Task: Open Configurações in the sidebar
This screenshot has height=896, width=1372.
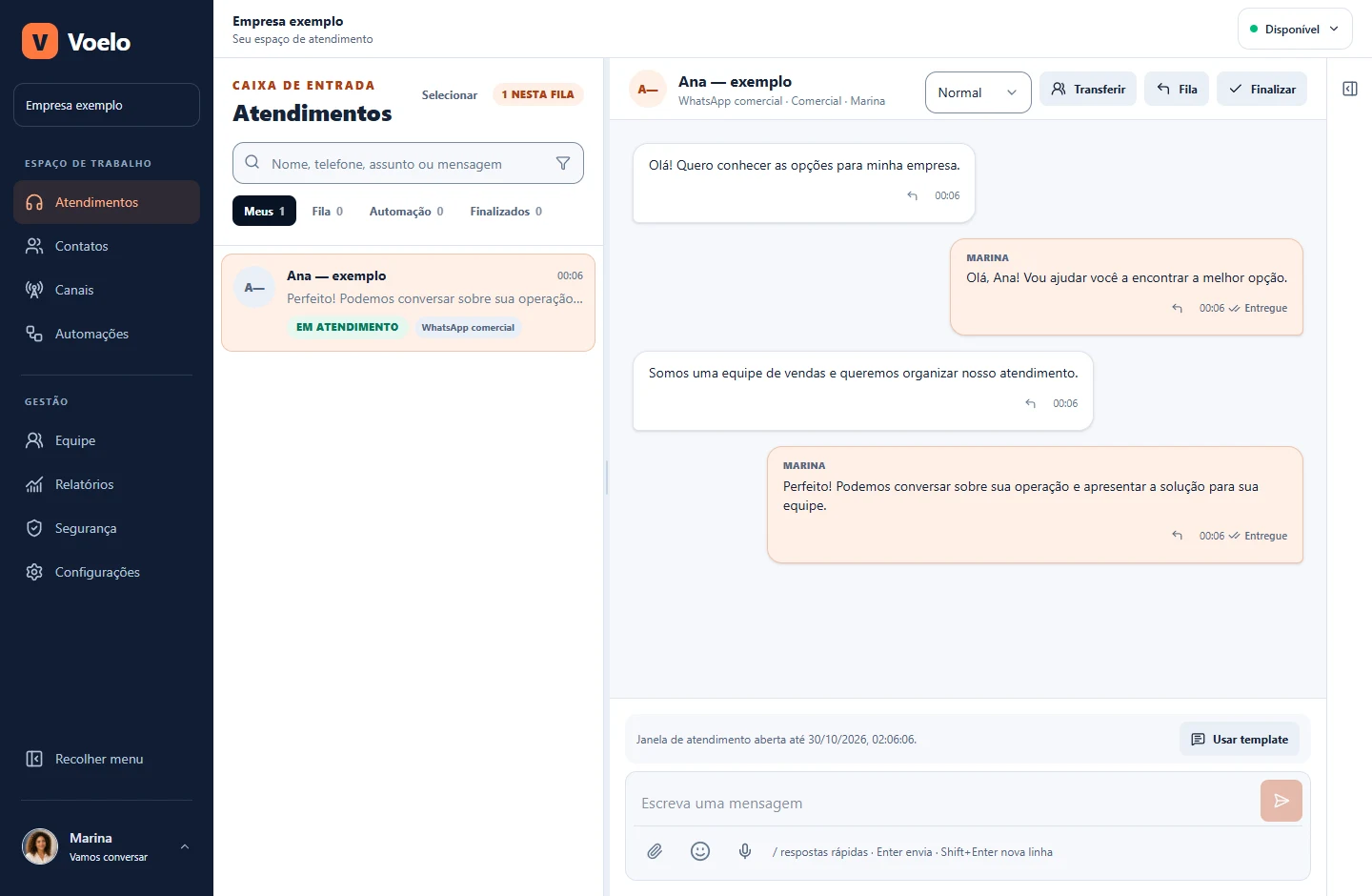Action: [107, 572]
